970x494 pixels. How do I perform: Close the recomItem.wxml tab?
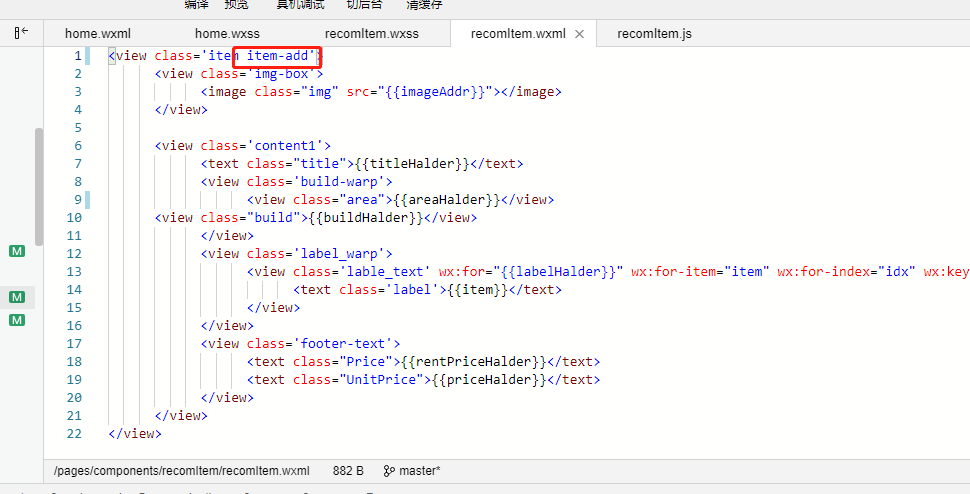pos(578,34)
